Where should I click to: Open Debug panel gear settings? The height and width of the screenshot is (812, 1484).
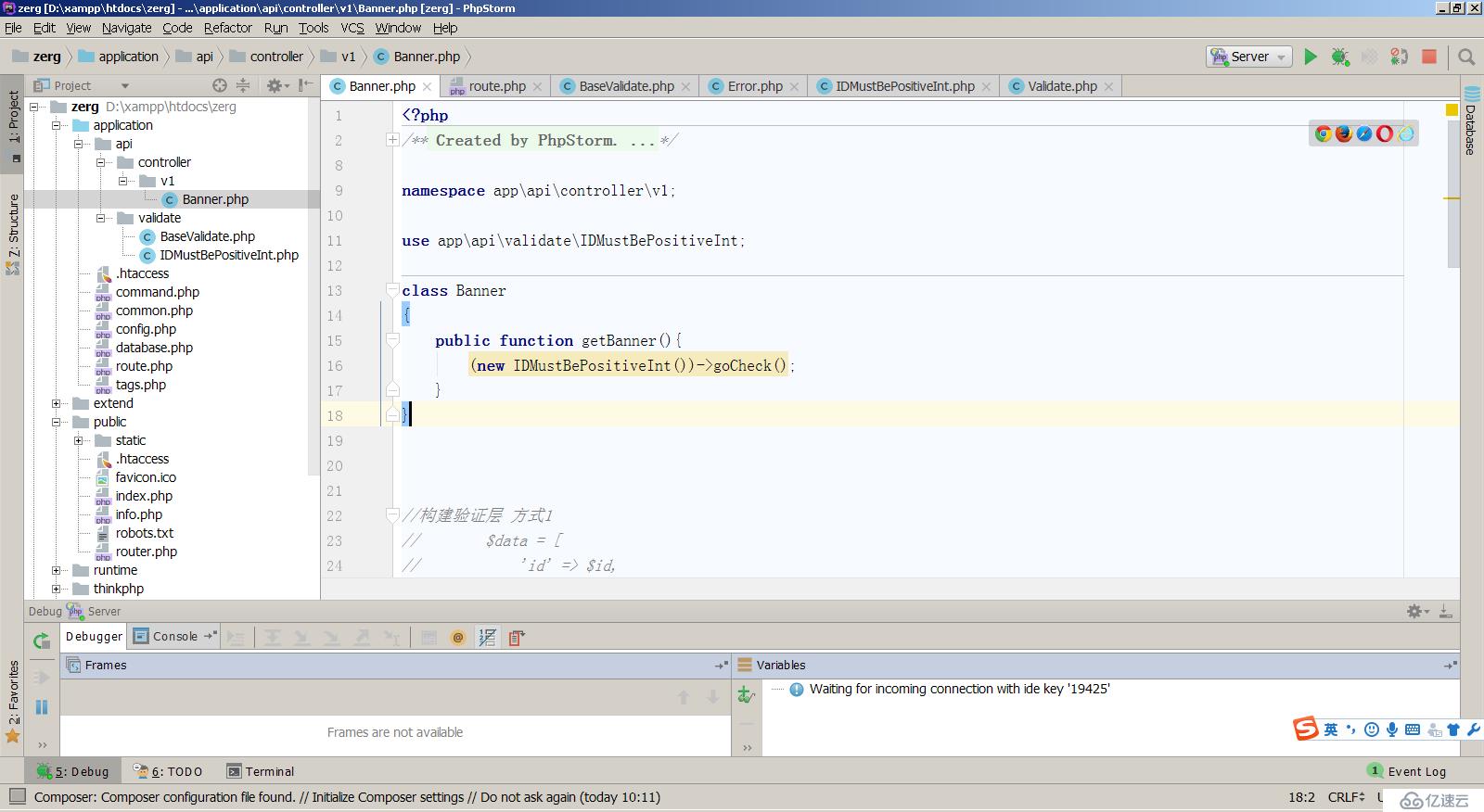click(1415, 611)
